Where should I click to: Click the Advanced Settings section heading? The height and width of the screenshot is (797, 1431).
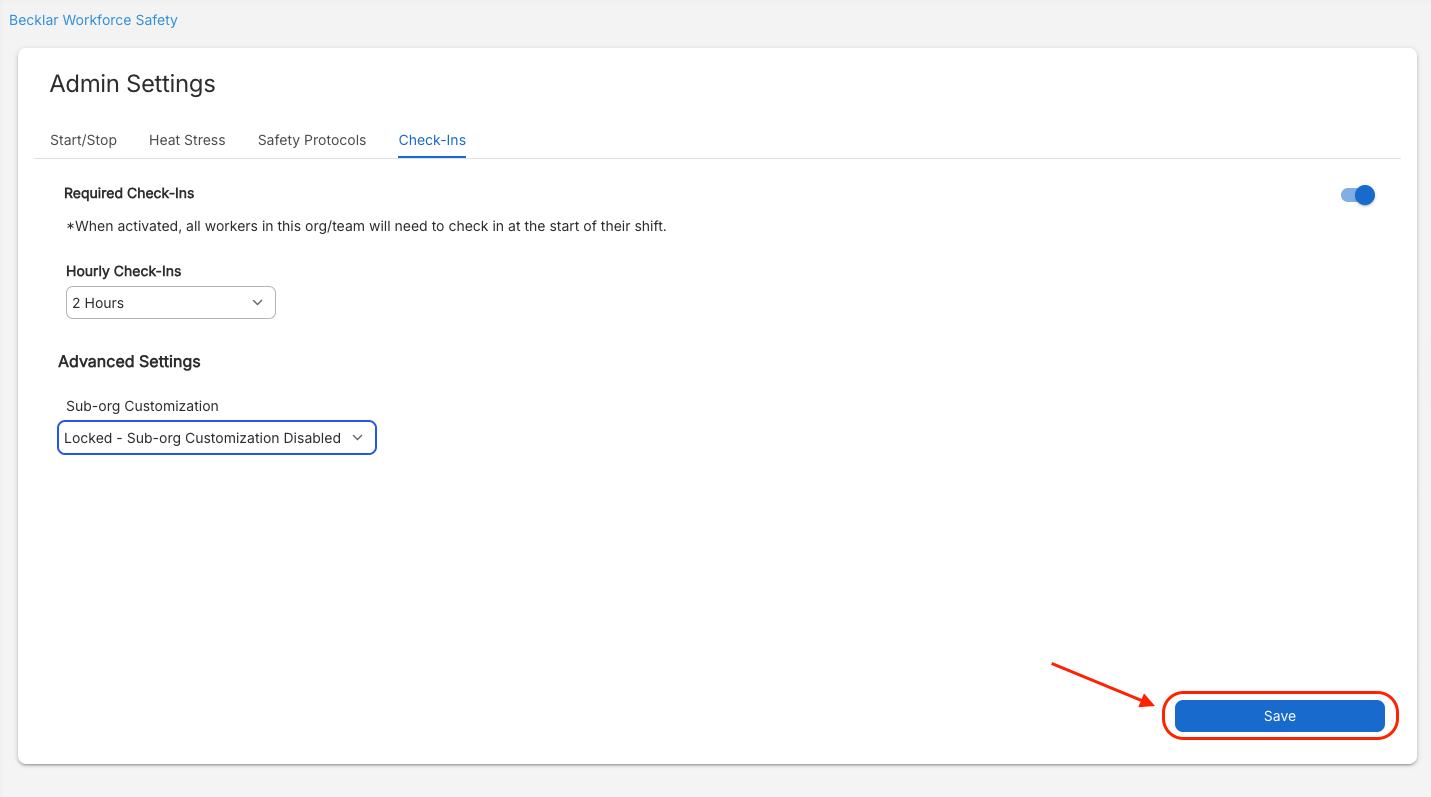click(129, 362)
